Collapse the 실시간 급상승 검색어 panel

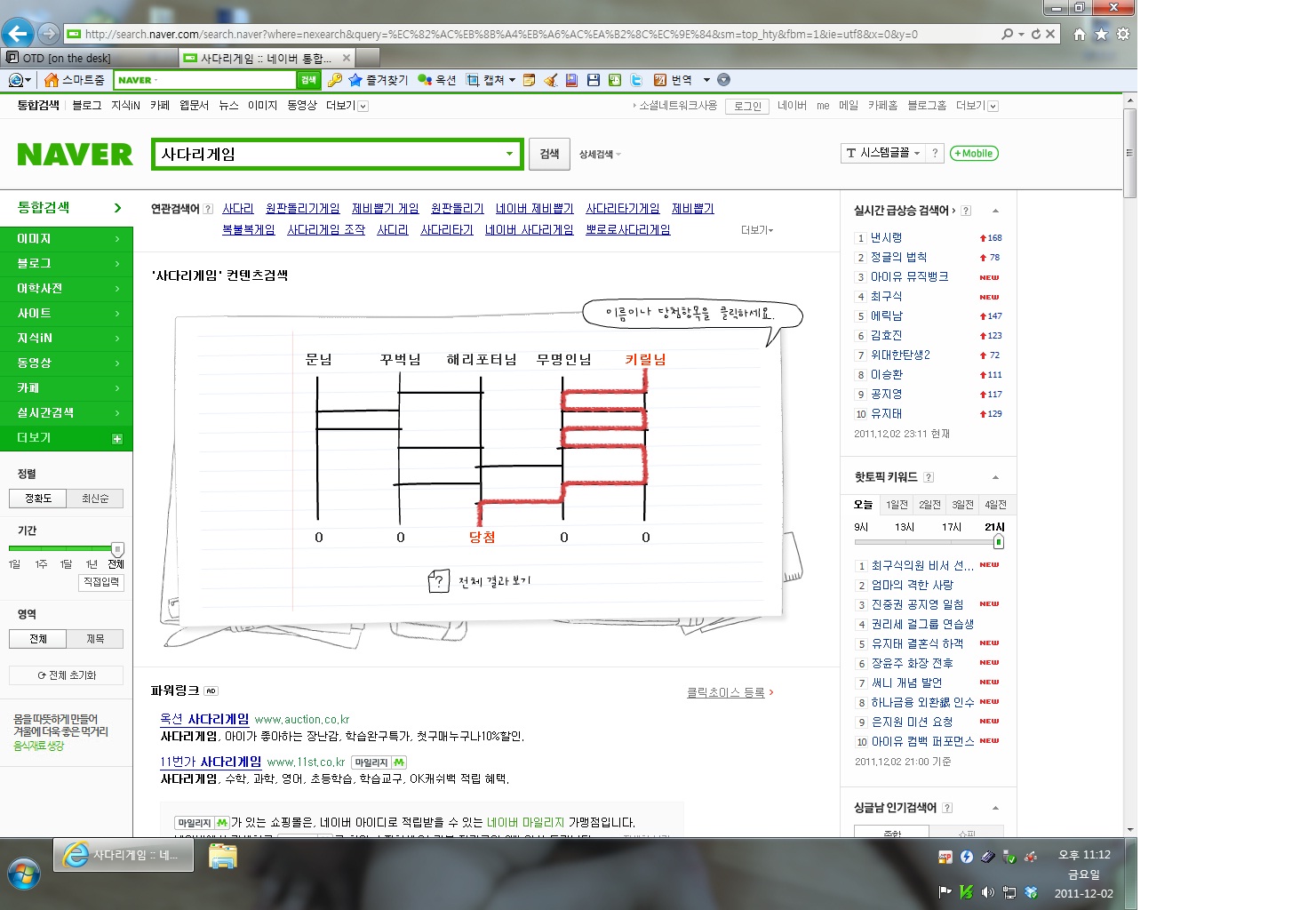coord(995,211)
